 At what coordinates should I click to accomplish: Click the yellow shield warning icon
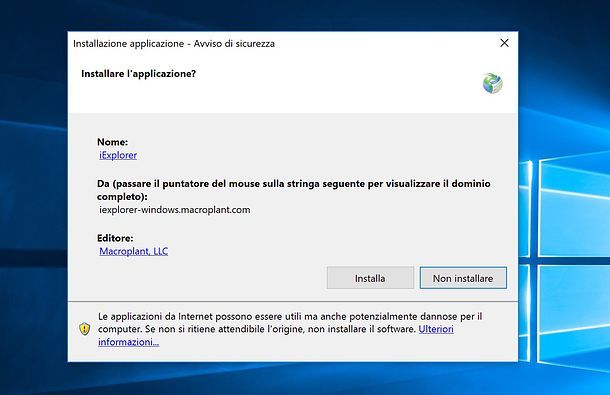pos(84,329)
